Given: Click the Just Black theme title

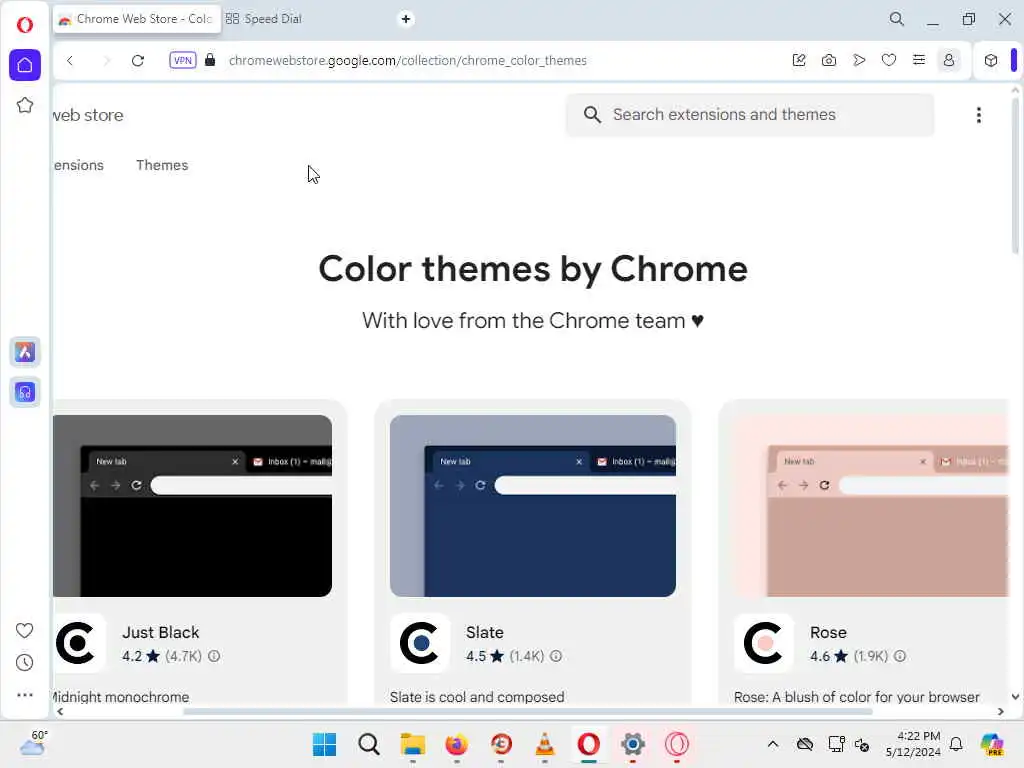Looking at the screenshot, I should (x=161, y=632).
